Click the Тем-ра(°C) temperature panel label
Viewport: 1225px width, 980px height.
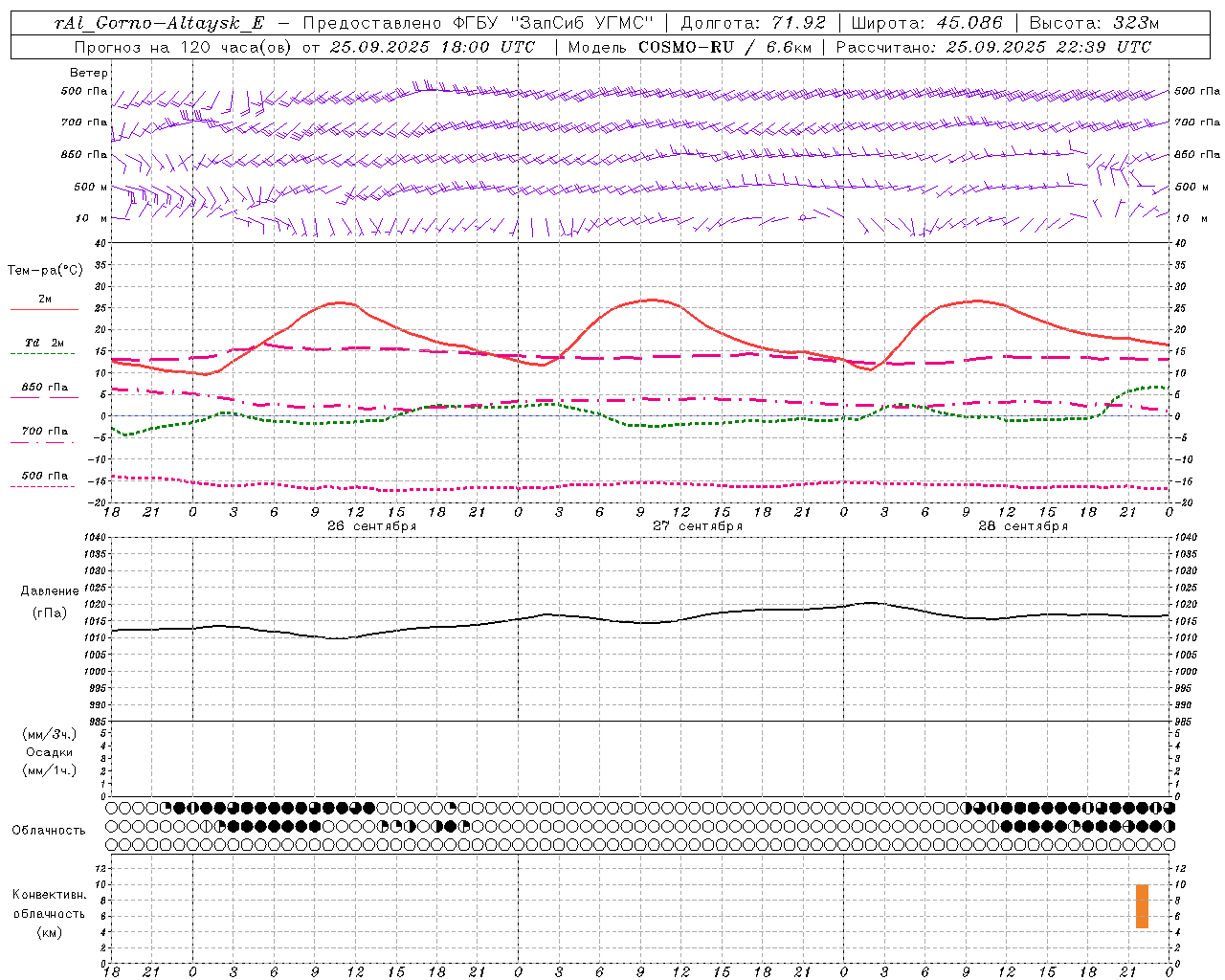(45, 271)
